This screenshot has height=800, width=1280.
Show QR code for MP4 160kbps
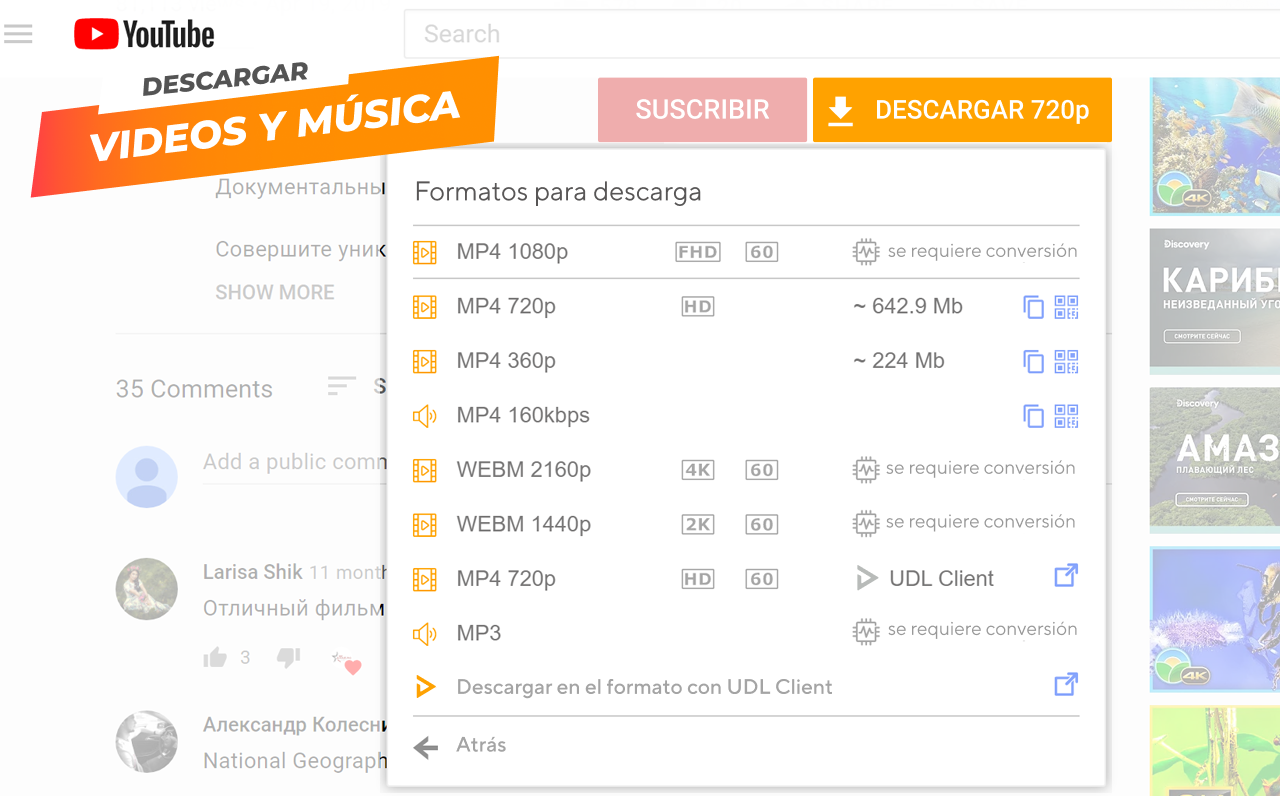1066,415
